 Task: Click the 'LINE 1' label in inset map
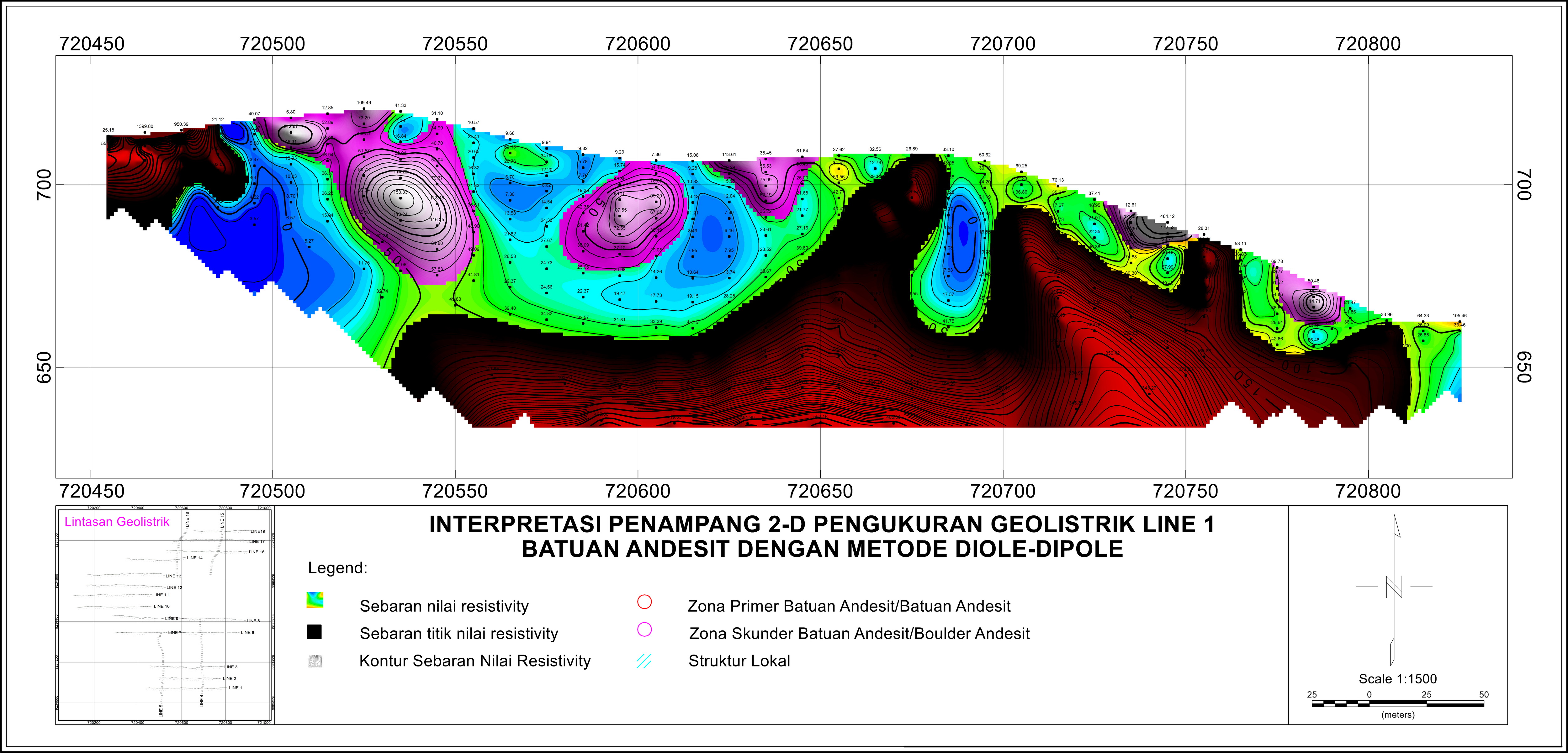click(235, 688)
